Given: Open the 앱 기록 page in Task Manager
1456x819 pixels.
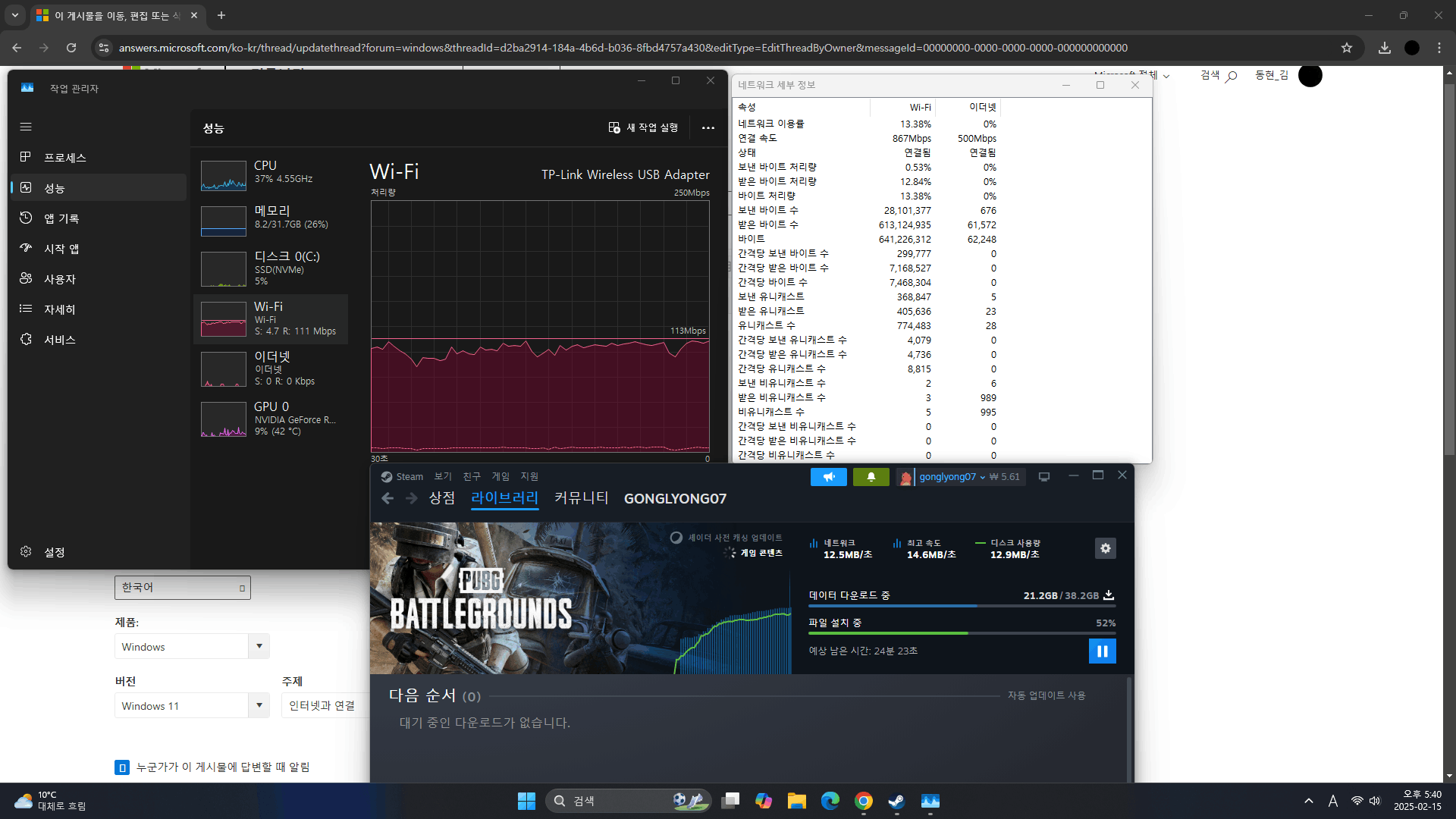Looking at the screenshot, I should click(61, 218).
